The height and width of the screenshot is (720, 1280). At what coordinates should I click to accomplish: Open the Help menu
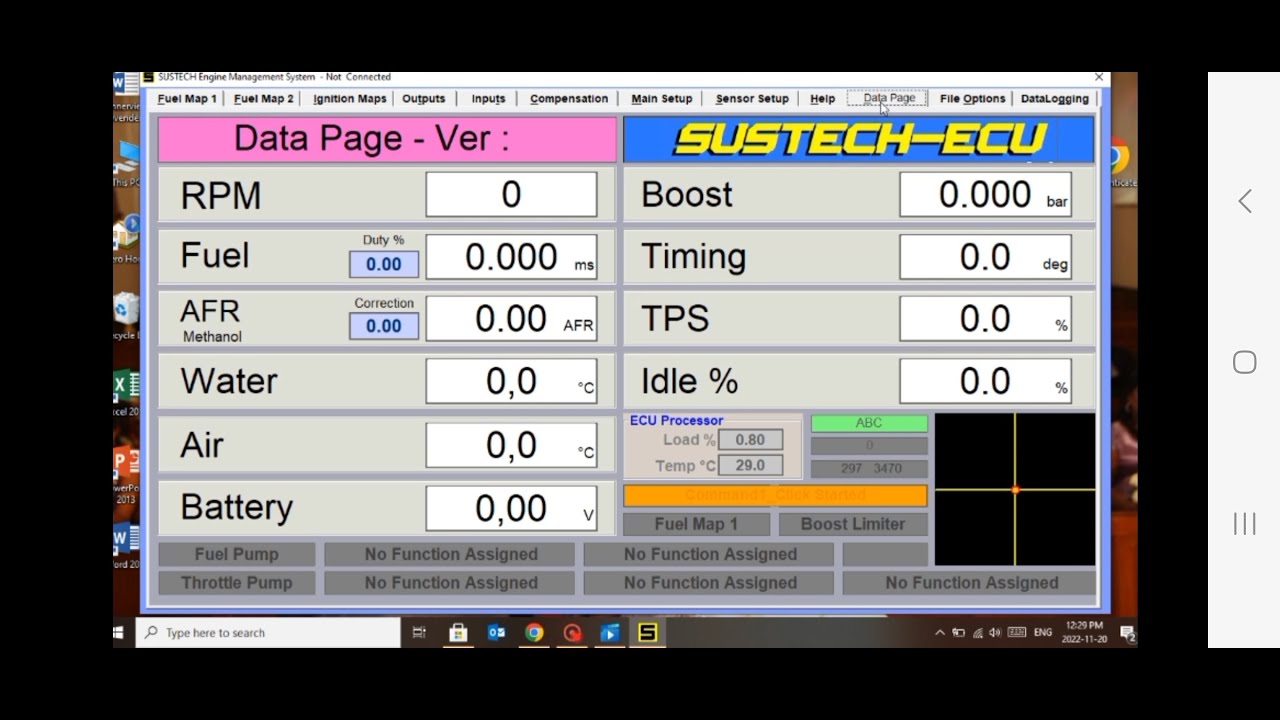[x=822, y=99]
